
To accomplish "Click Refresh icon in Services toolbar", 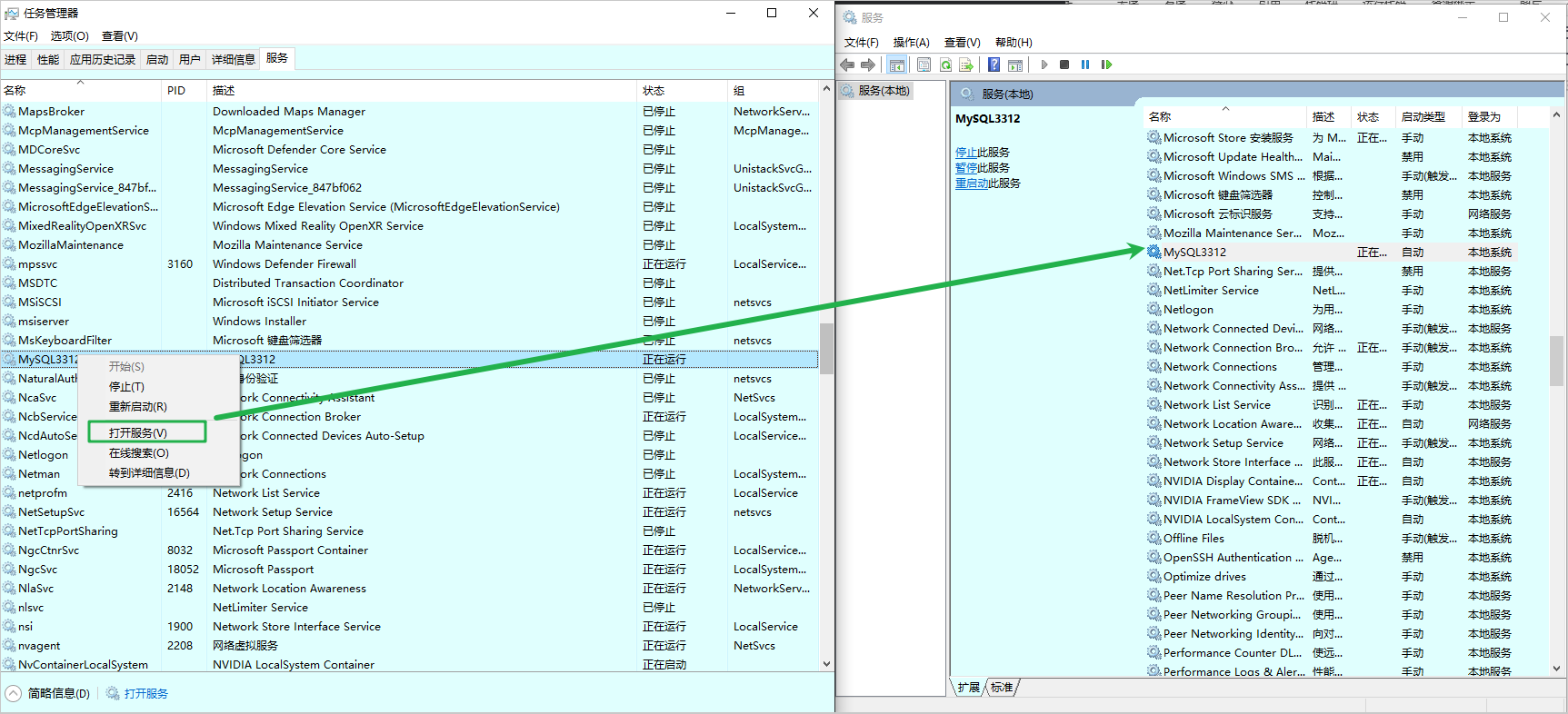I will click(945, 64).
